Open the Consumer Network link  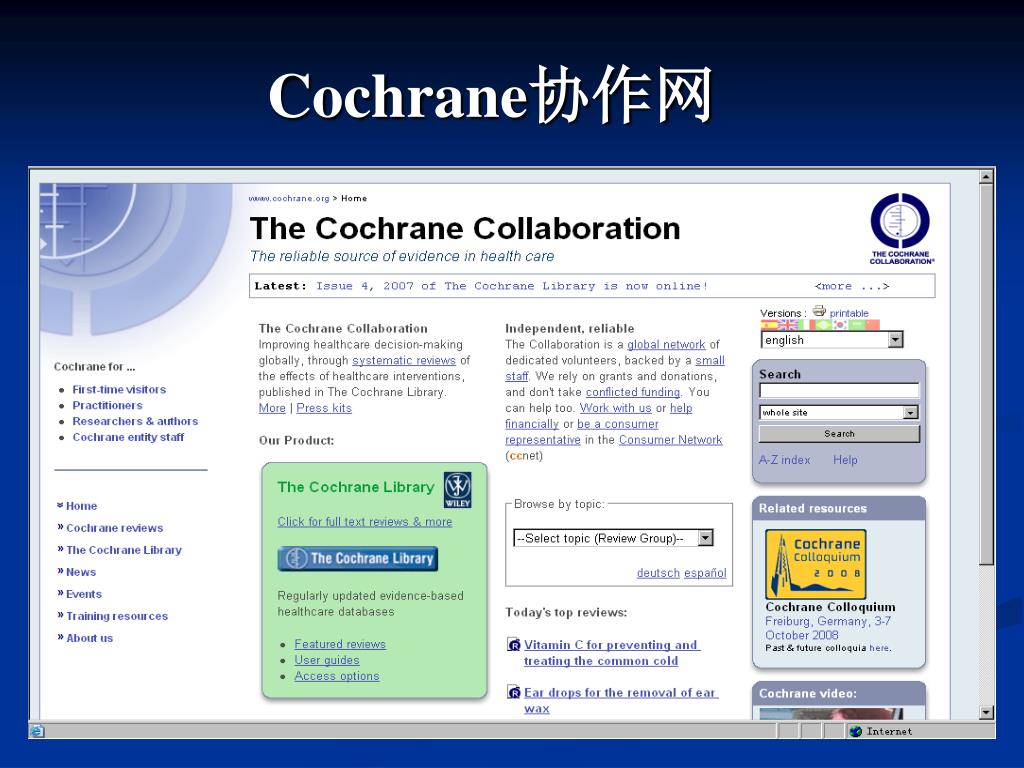tap(670, 440)
